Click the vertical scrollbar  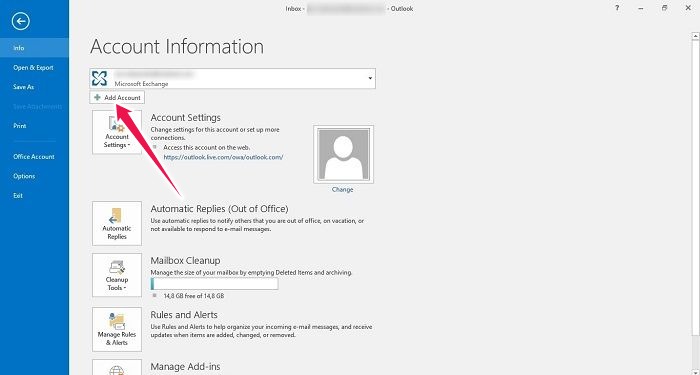(x=695, y=188)
